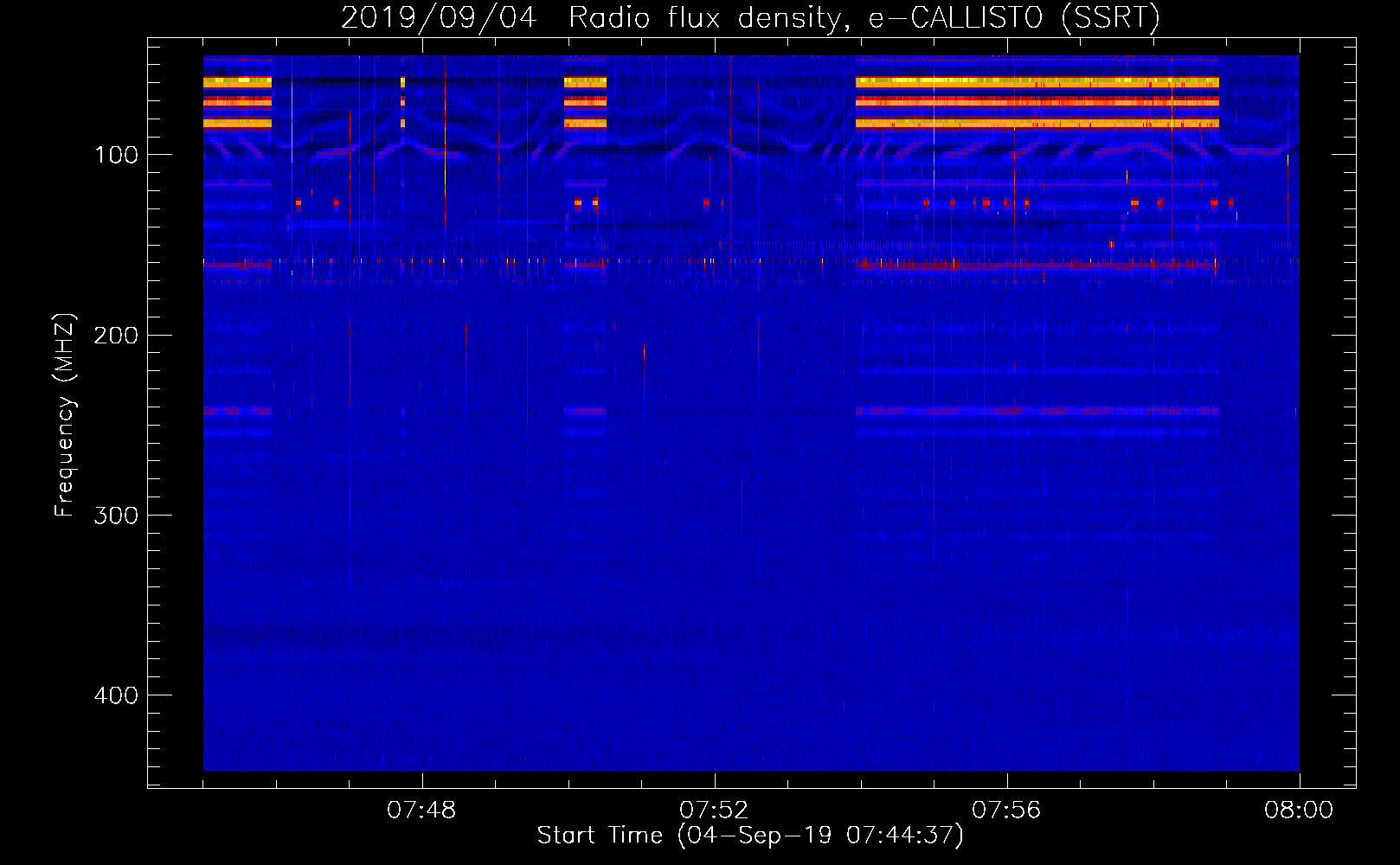1400x865 pixels.
Task: Click the 07:52 time tick label
Action: 714,811
